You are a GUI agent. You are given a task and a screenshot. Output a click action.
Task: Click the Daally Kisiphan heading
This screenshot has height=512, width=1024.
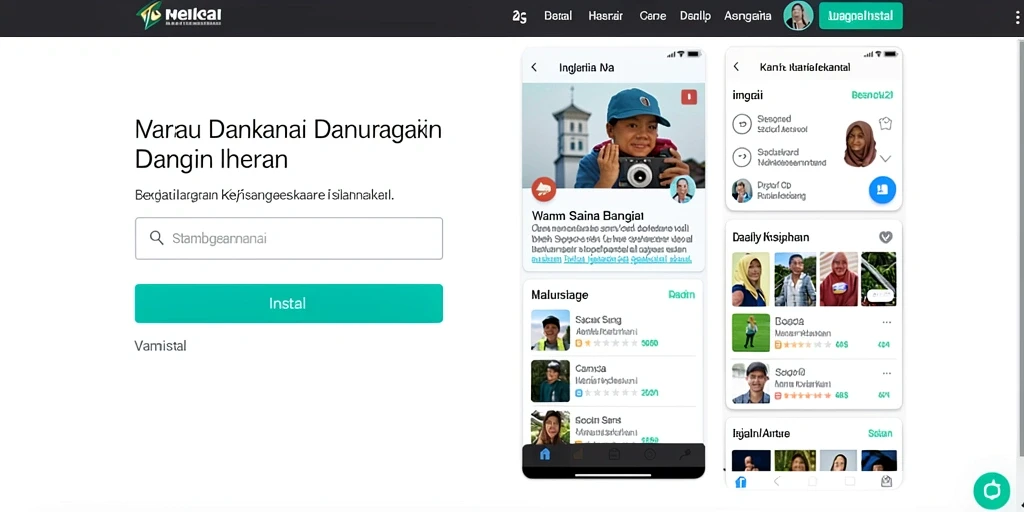click(x=771, y=237)
